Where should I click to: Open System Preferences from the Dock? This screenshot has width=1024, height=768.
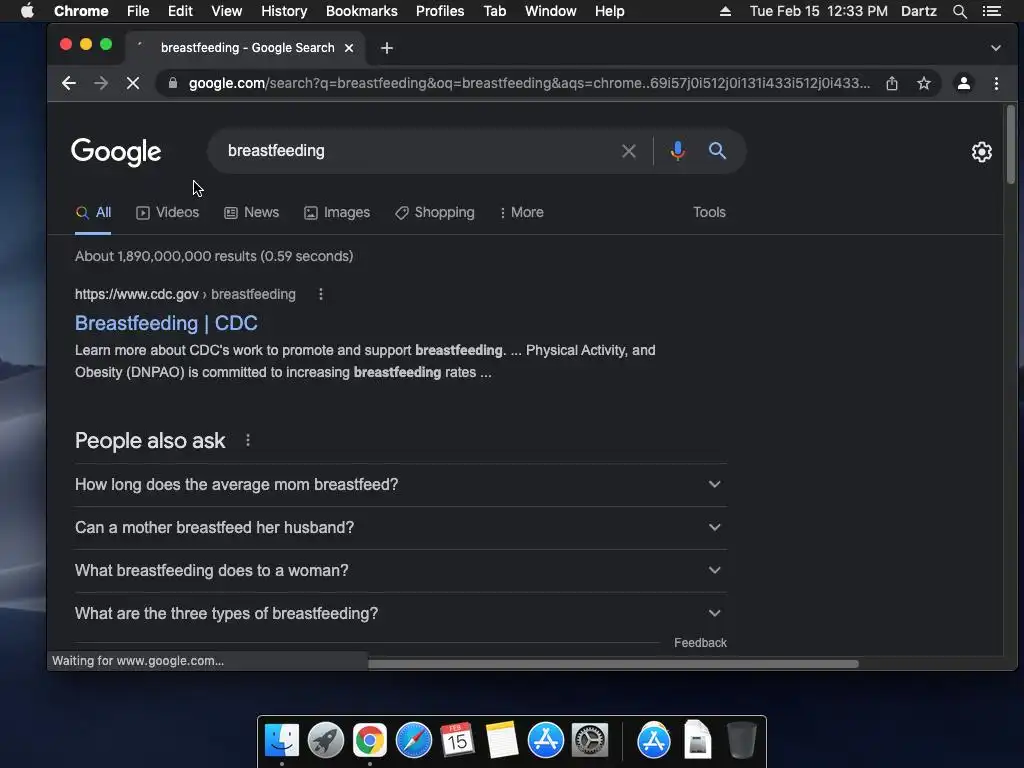click(x=590, y=740)
